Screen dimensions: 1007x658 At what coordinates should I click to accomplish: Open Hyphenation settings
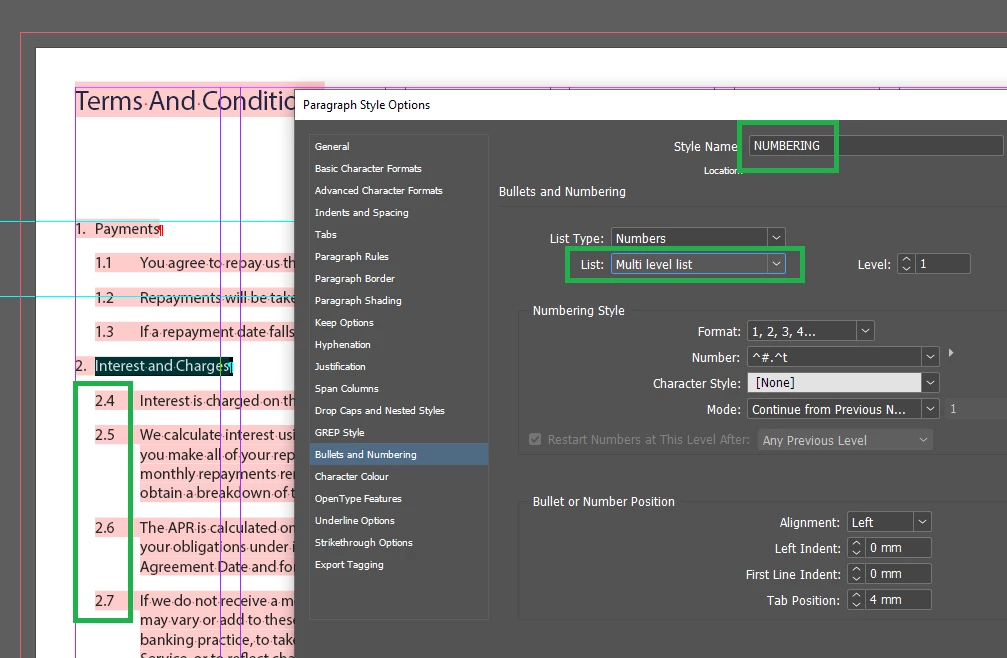tap(342, 345)
